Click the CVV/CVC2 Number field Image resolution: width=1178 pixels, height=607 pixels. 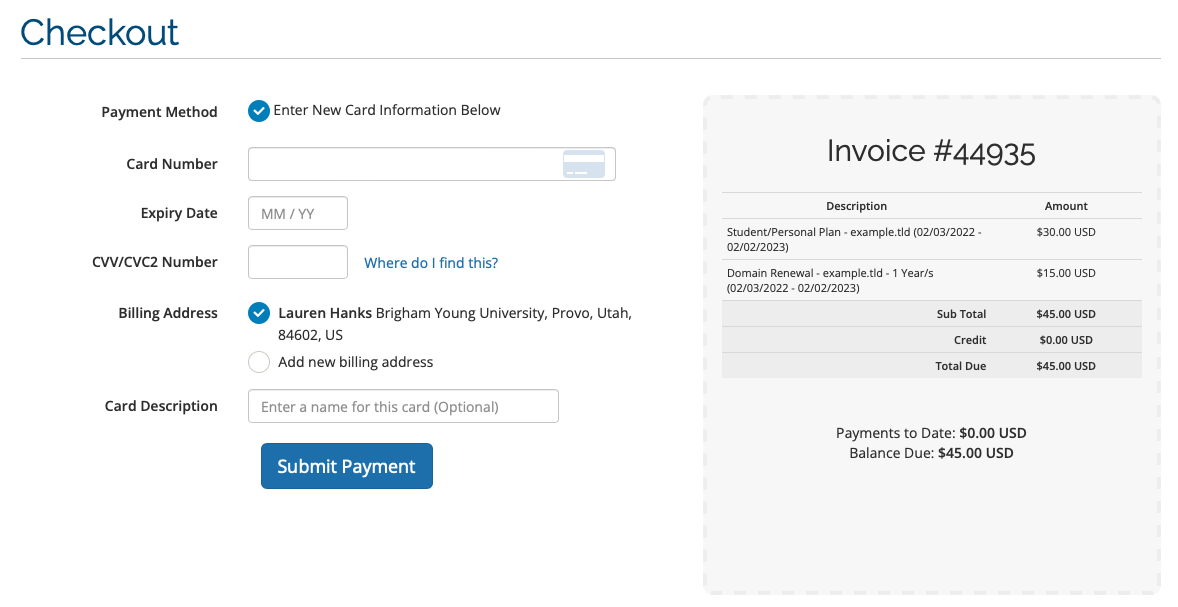point(298,262)
